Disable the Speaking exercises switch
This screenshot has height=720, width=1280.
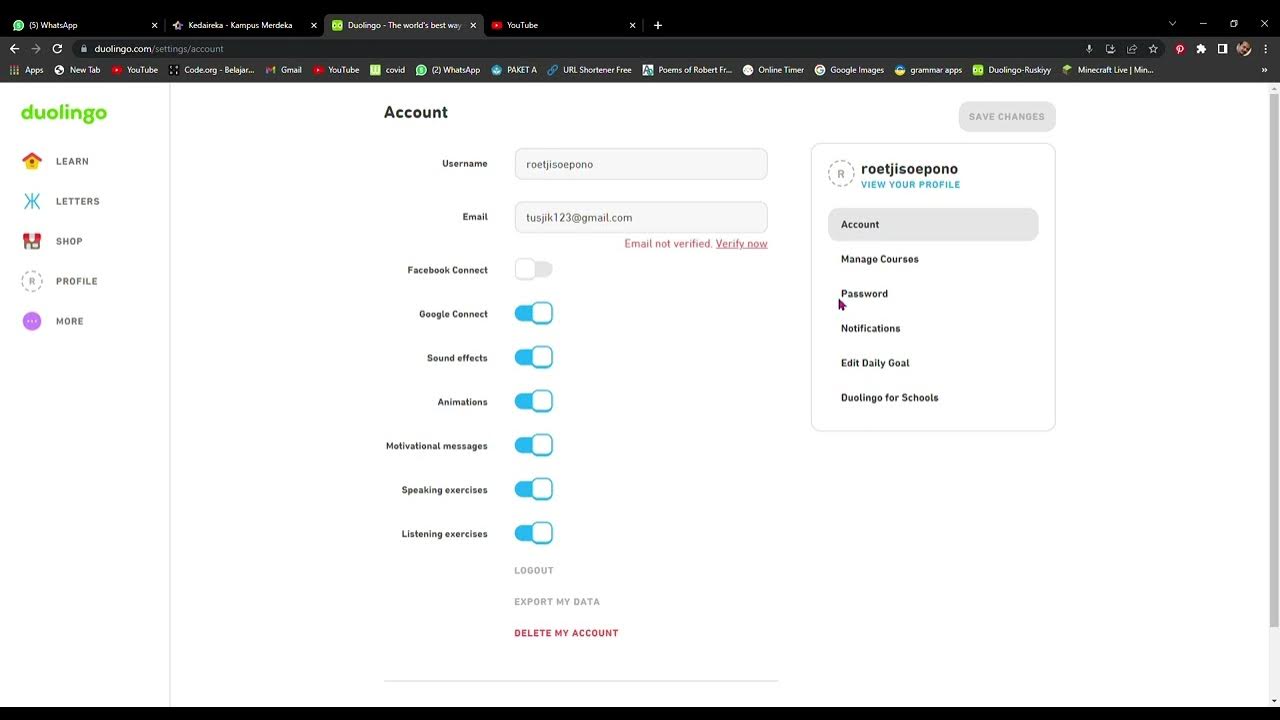533,489
